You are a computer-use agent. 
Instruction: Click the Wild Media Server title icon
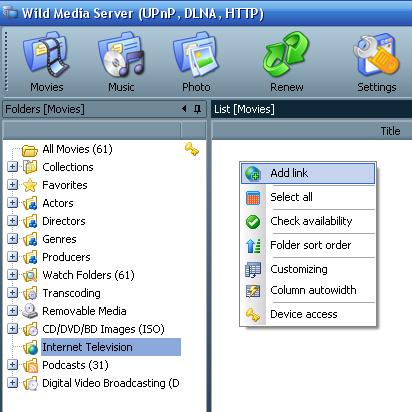tap(9, 13)
